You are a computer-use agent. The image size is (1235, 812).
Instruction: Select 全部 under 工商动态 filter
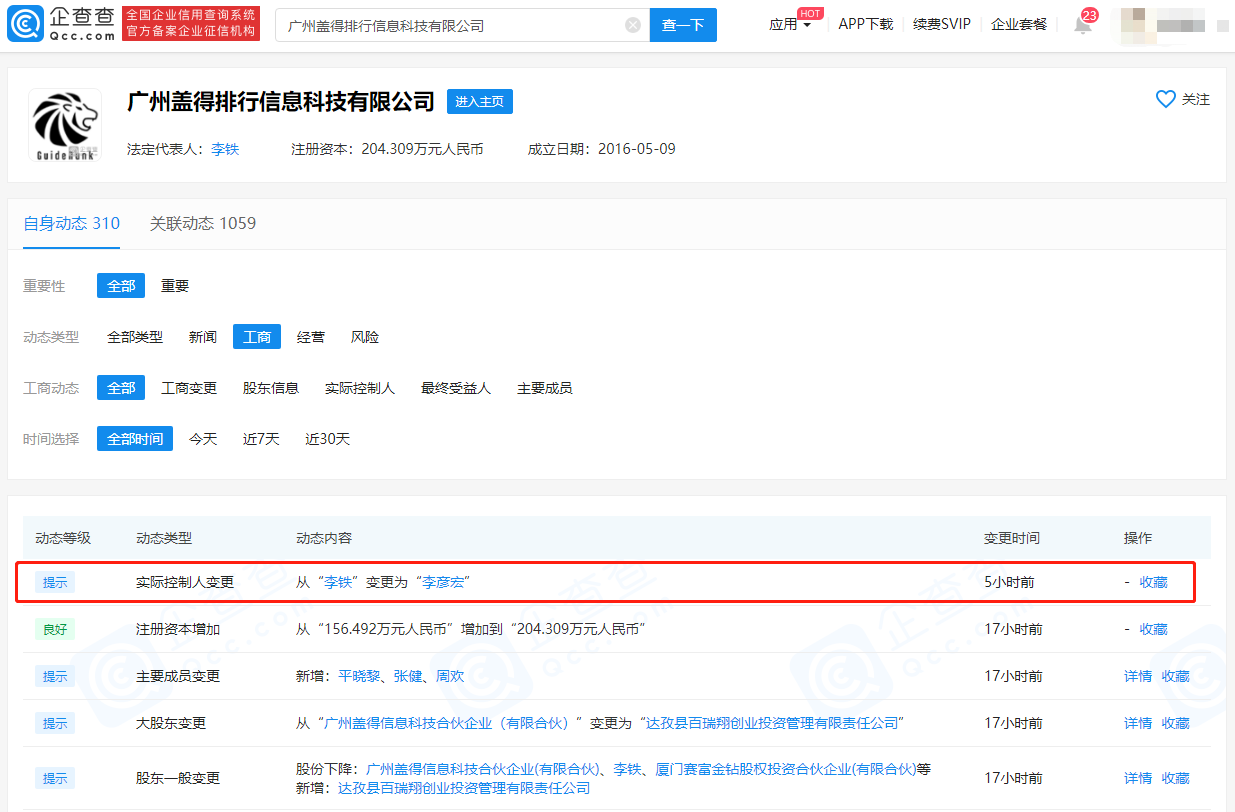coord(121,388)
